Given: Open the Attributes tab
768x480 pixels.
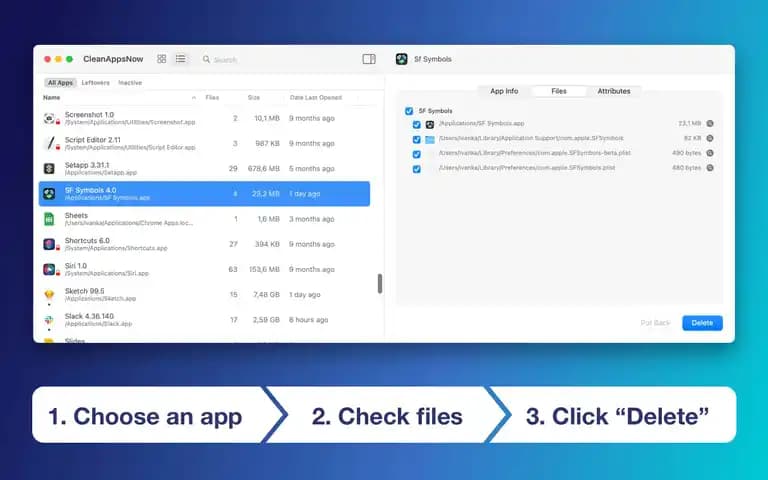Looking at the screenshot, I should [x=614, y=91].
